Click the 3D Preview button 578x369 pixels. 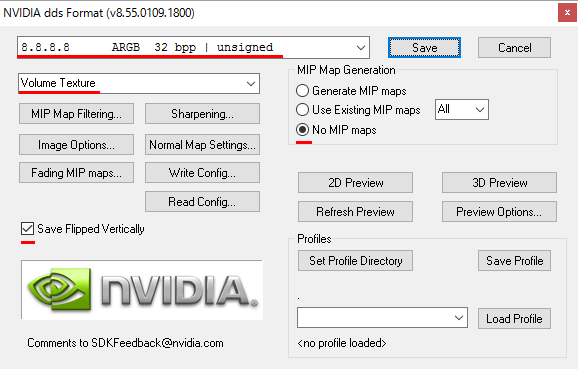click(x=499, y=182)
